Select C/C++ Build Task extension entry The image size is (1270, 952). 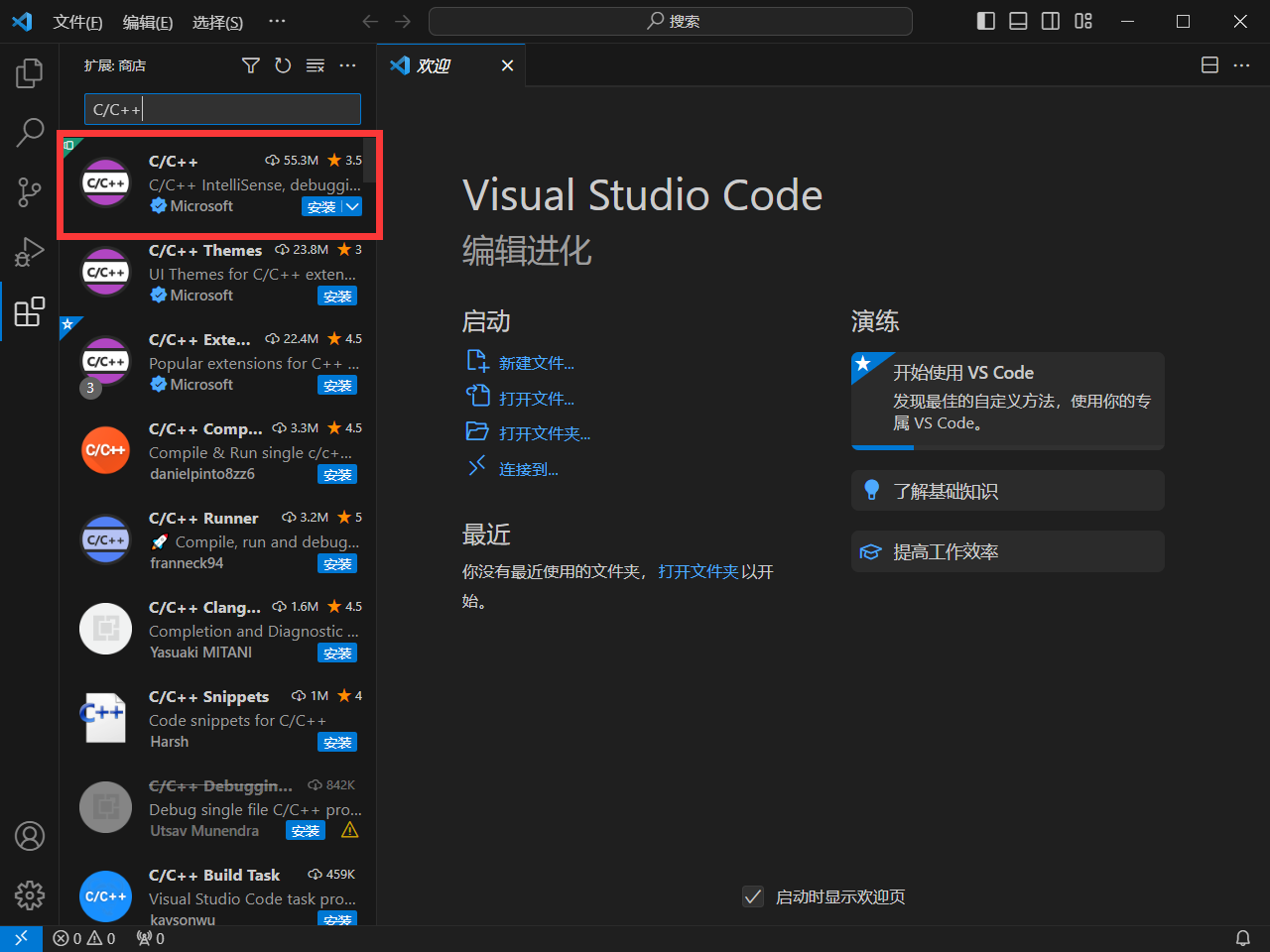(217, 896)
